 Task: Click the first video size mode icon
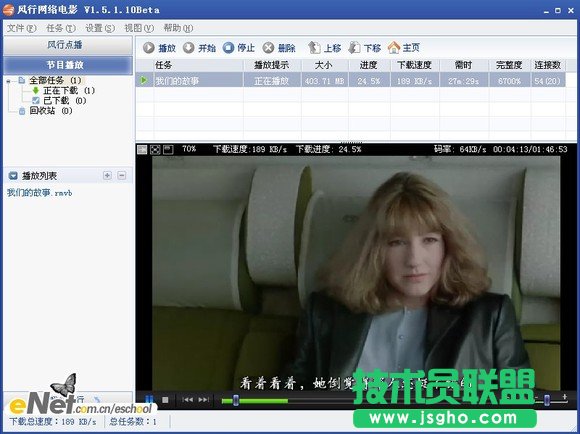tap(142, 149)
